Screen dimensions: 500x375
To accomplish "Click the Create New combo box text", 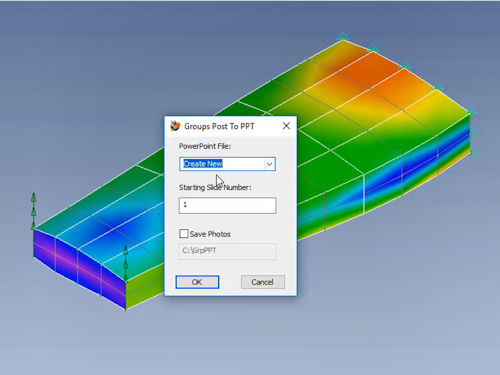I will [203, 164].
